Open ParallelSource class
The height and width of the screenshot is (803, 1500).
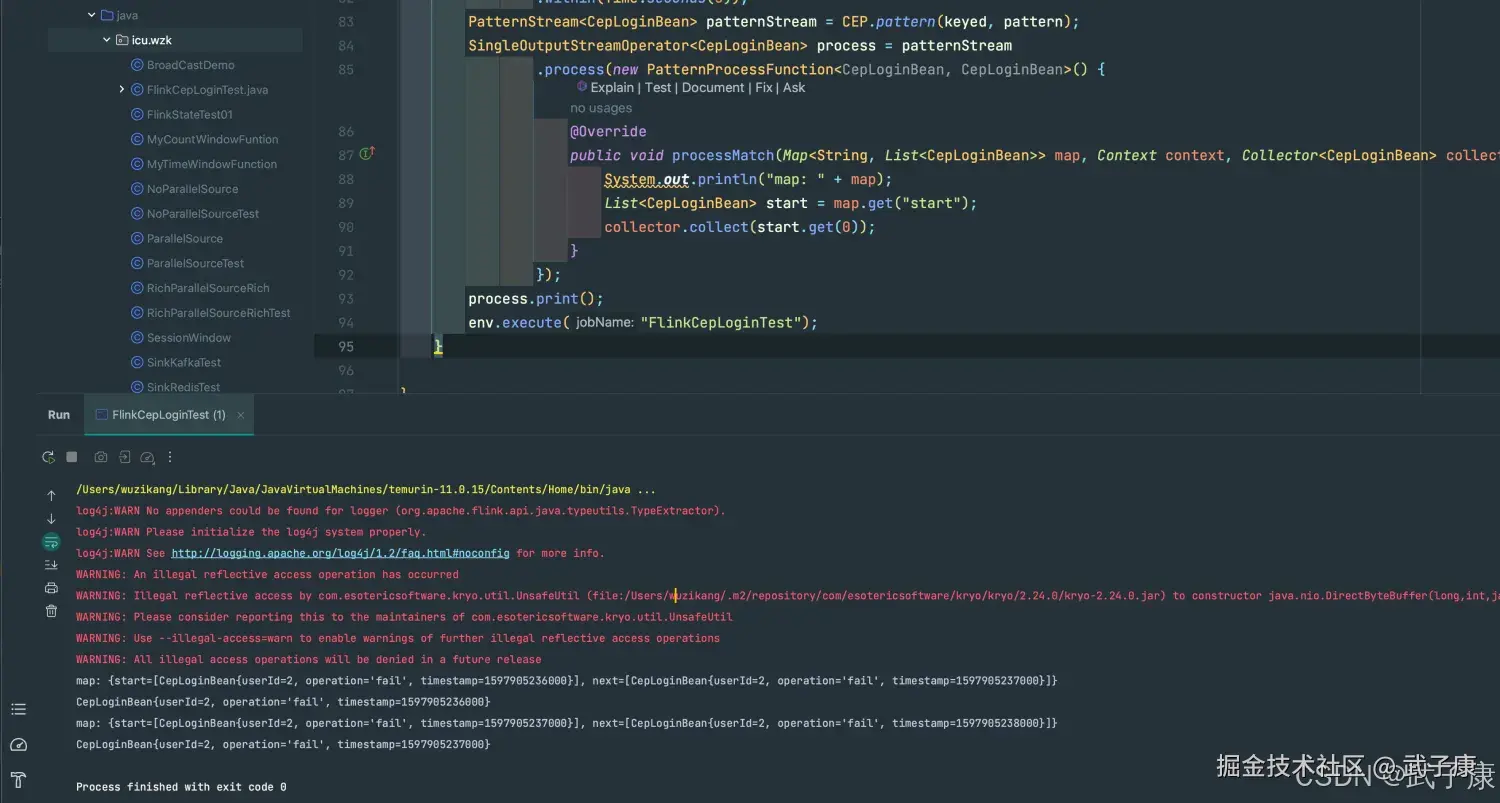coord(185,239)
